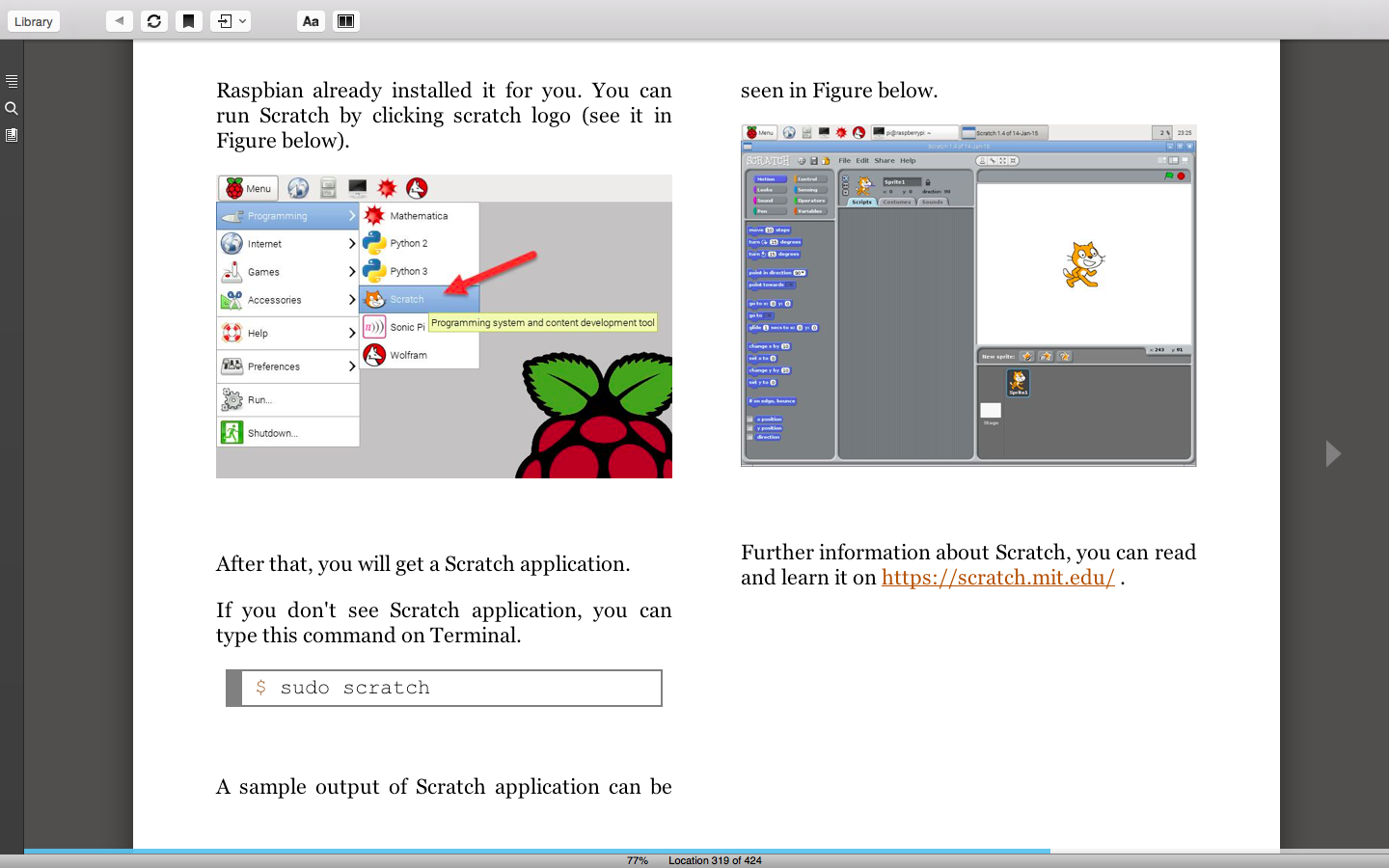The height and width of the screenshot is (868, 1389).
Task: Open the Aa font settings
Action: (x=311, y=21)
